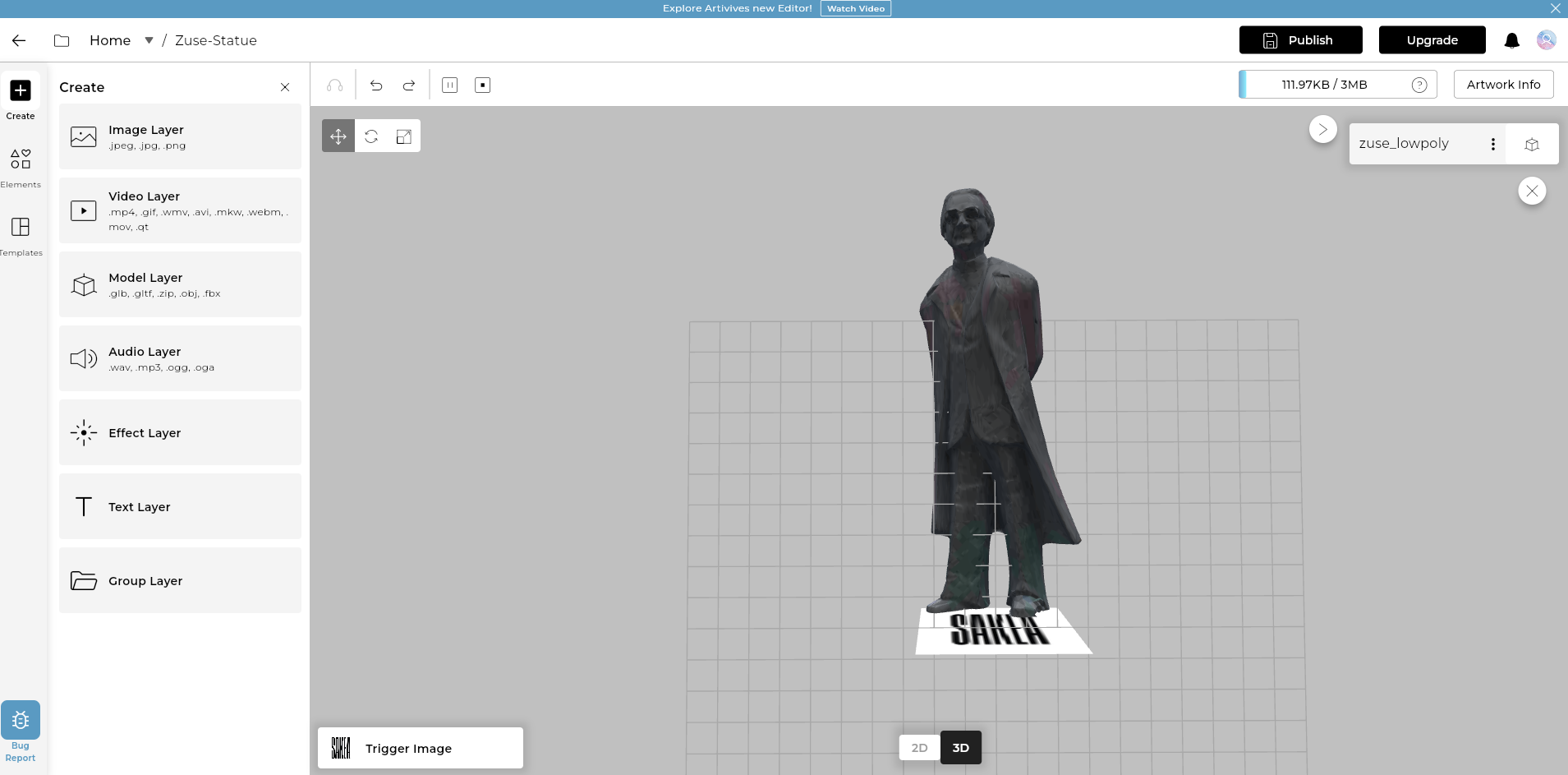Select the move transform tool

click(338, 136)
